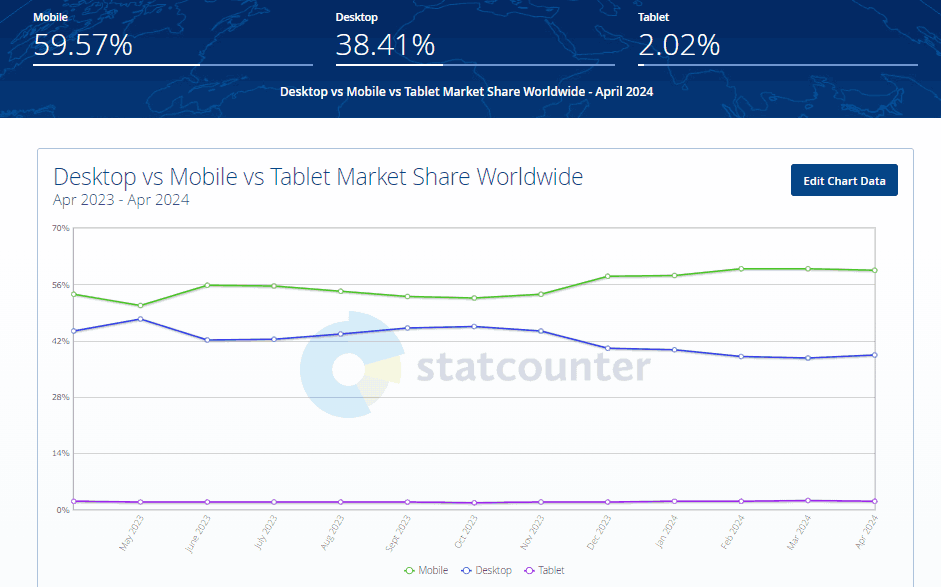The image size is (941, 587).
Task: Select the purple Tablet marker in the legend
Action: pos(527,570)
